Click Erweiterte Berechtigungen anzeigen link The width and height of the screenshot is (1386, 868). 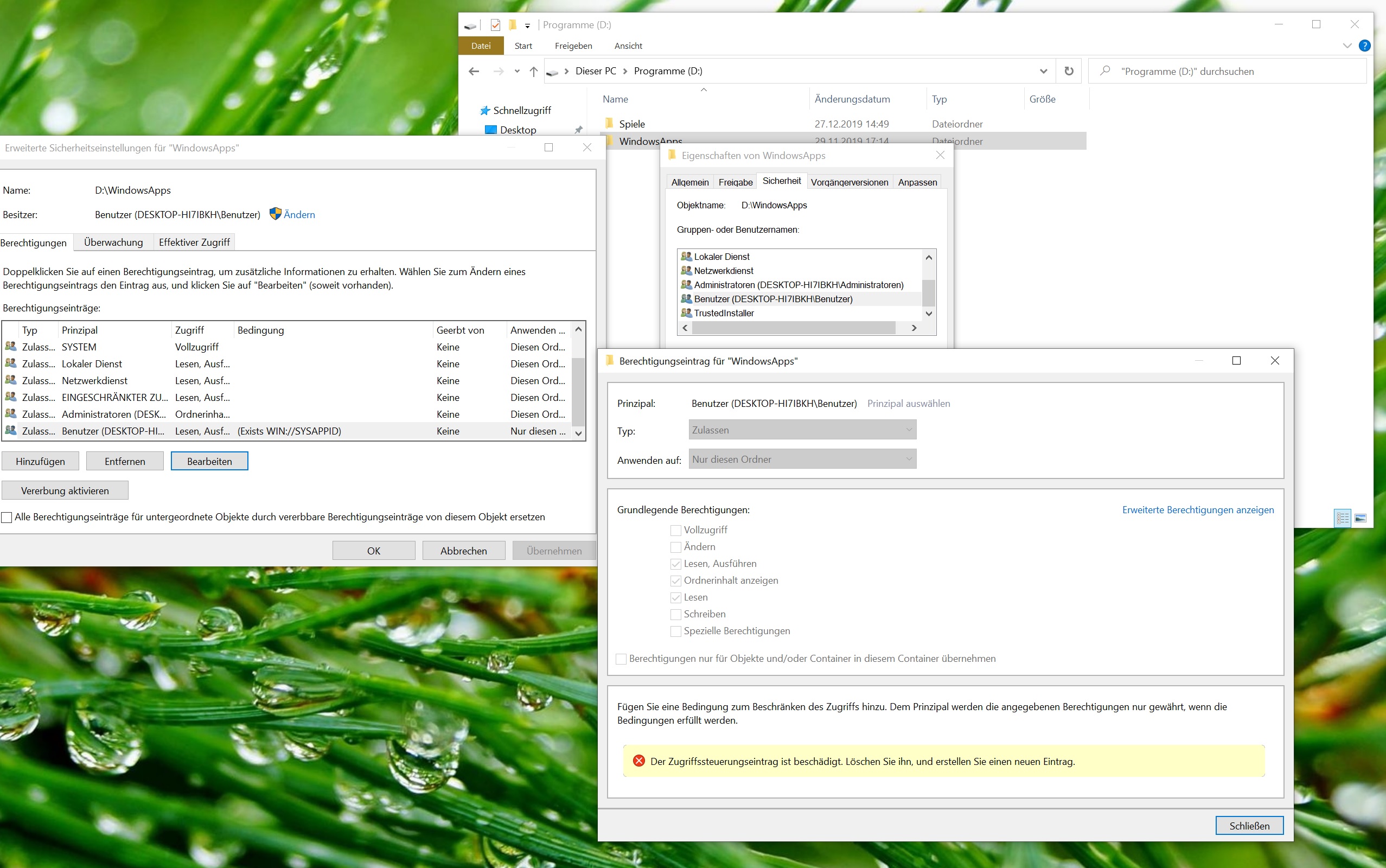1197,510
